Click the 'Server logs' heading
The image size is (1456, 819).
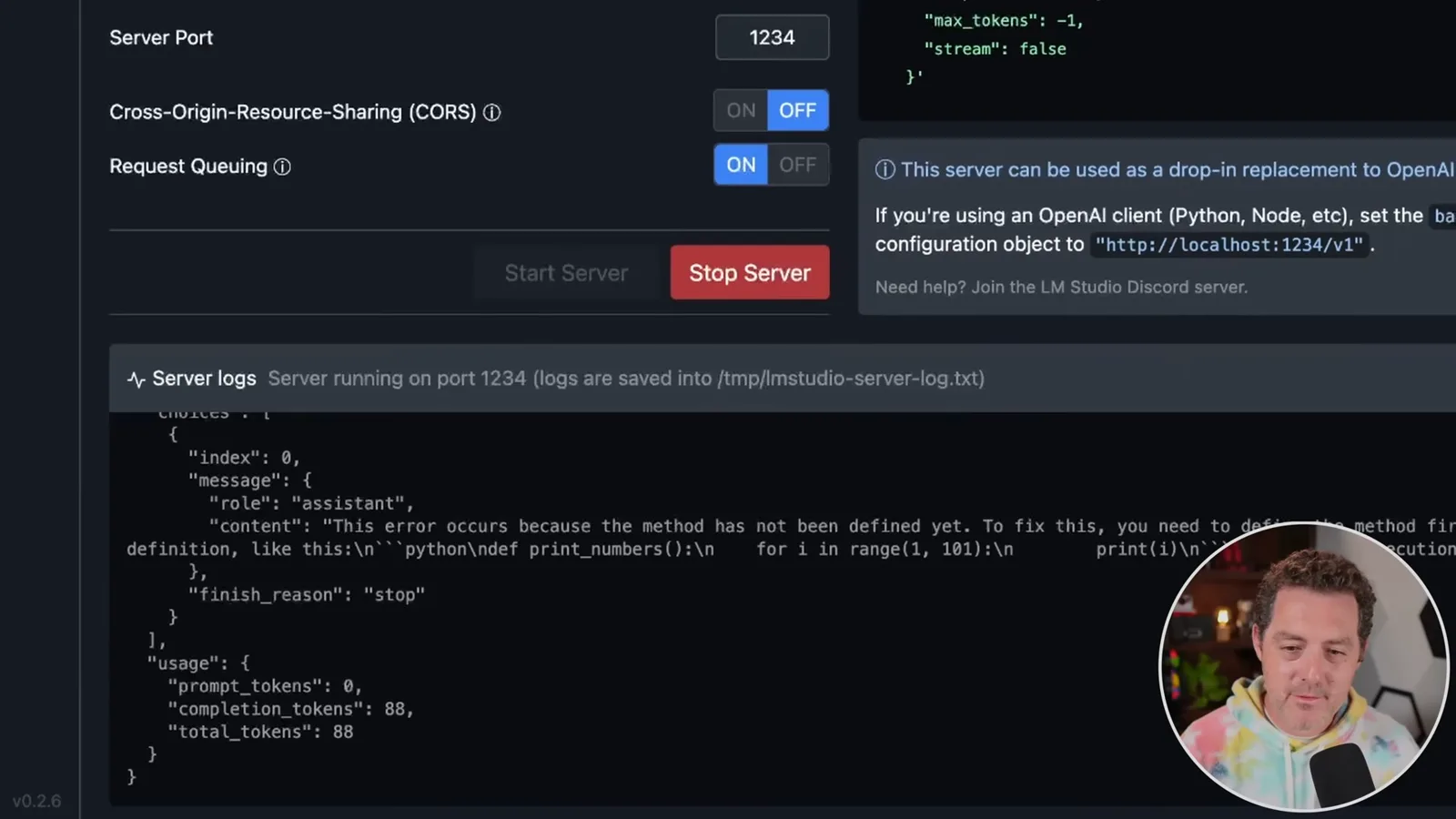click(x=204, y=379)
